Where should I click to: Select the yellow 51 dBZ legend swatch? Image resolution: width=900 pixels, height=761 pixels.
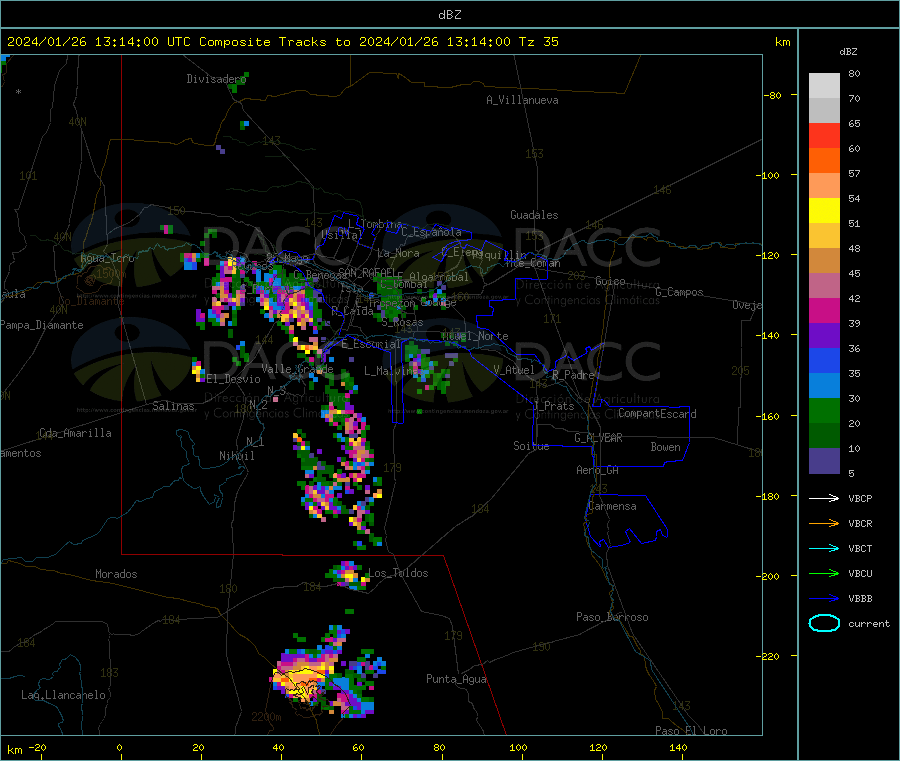(x=824, y=211)
